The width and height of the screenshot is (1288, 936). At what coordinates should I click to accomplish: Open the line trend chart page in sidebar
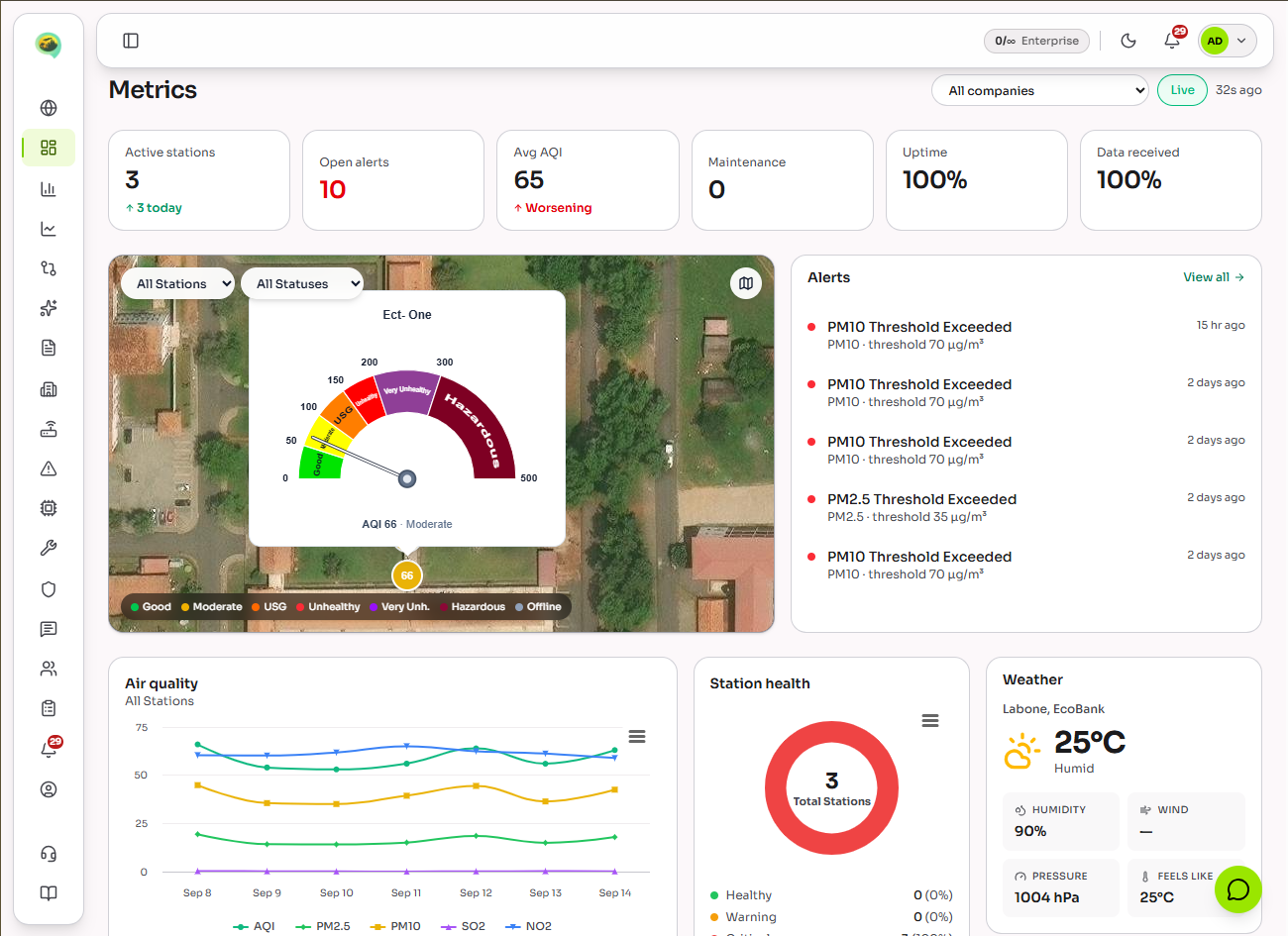tap(49, 229)
